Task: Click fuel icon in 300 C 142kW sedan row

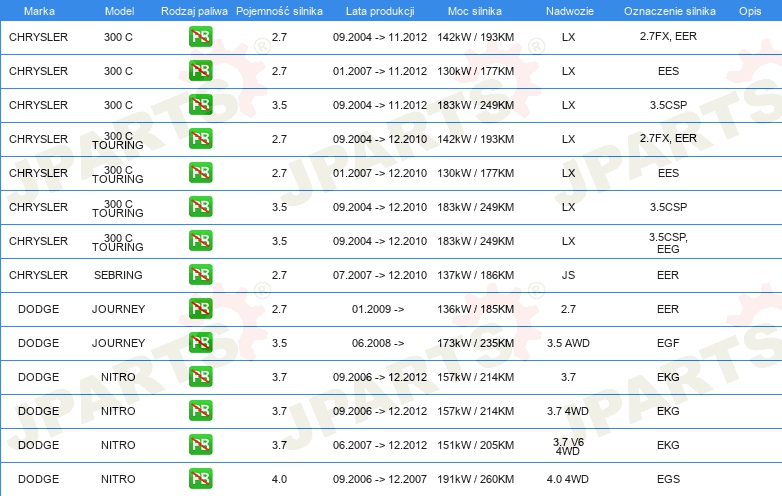Action: (200, 36)
